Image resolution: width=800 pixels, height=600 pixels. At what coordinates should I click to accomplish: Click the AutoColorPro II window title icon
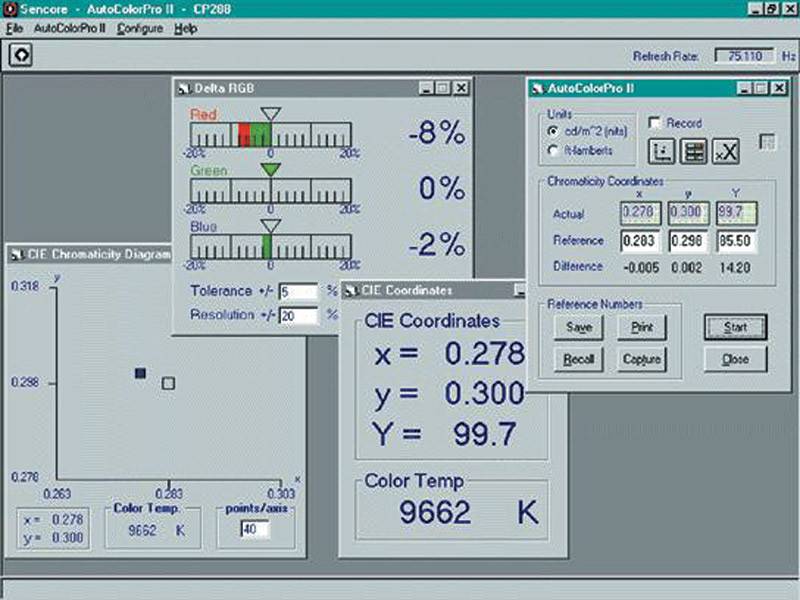tap(538, 89)
